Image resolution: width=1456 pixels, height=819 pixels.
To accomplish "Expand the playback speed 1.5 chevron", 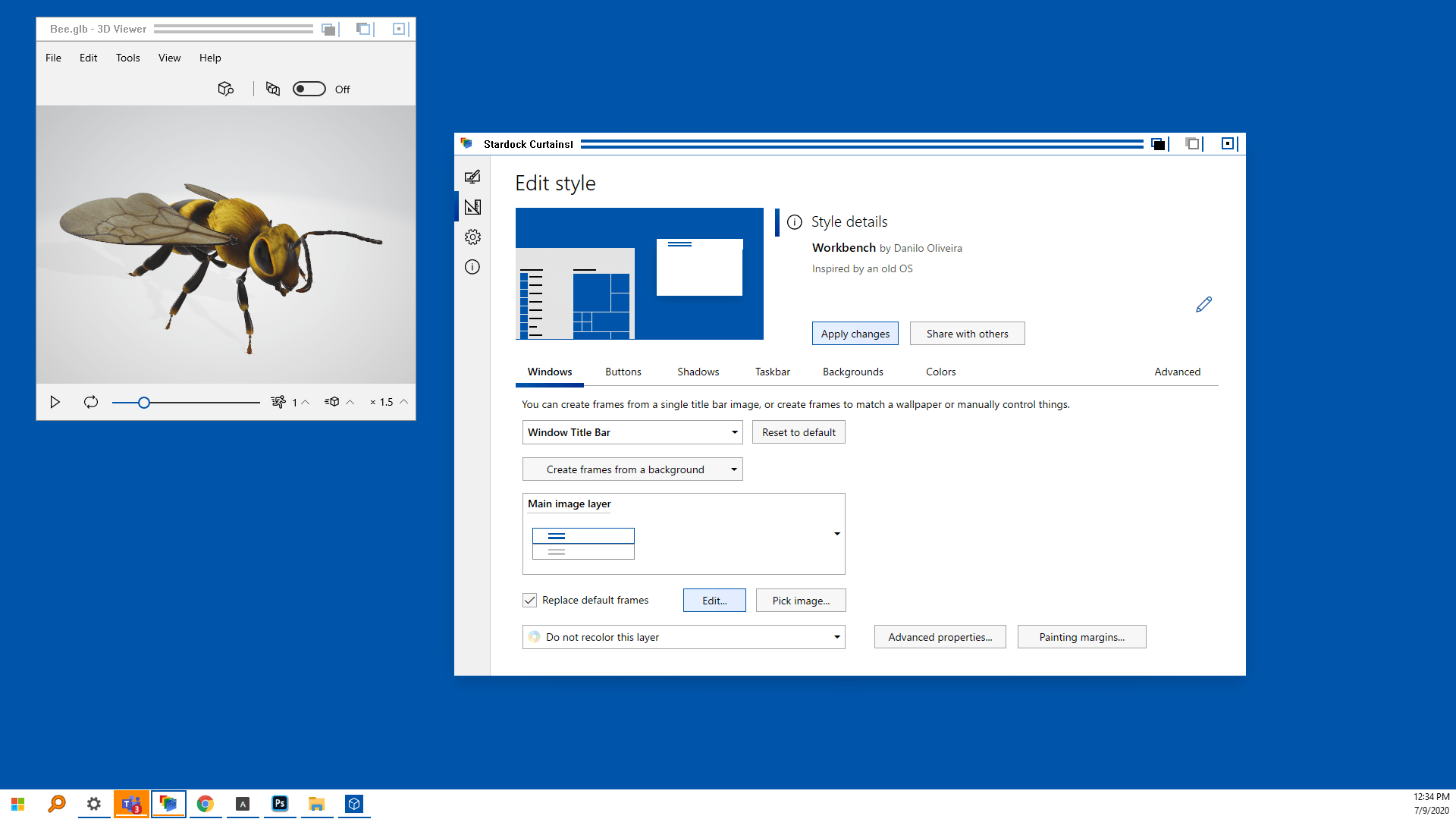I will [x=403, y=402].
